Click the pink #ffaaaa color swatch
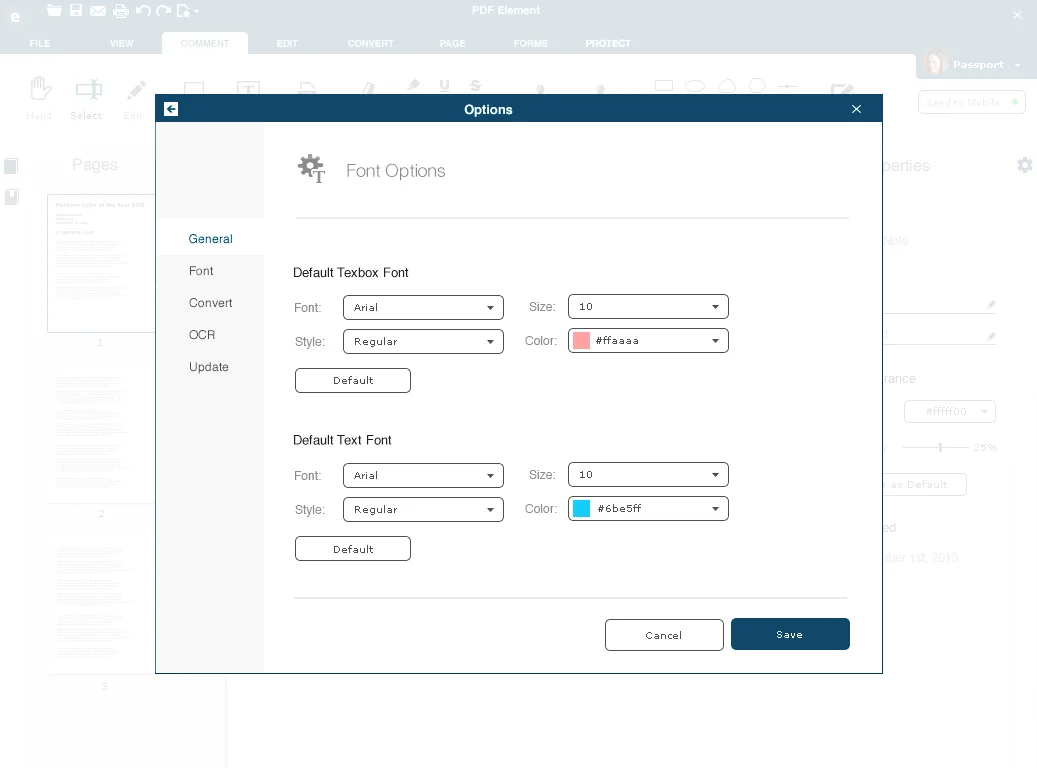 [x=581, y=341]
